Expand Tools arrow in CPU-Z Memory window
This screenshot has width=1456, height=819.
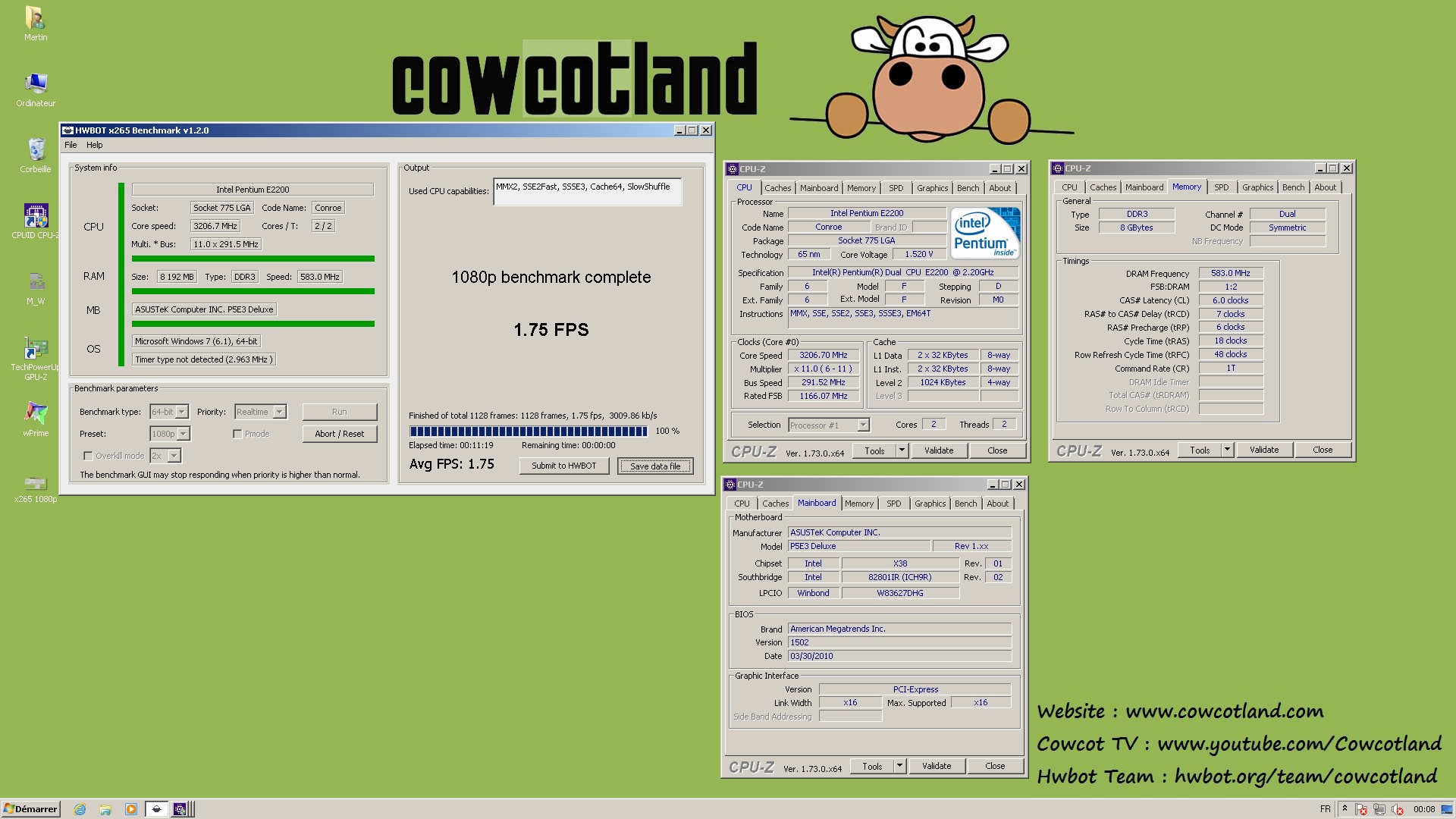click(1227, 450)
